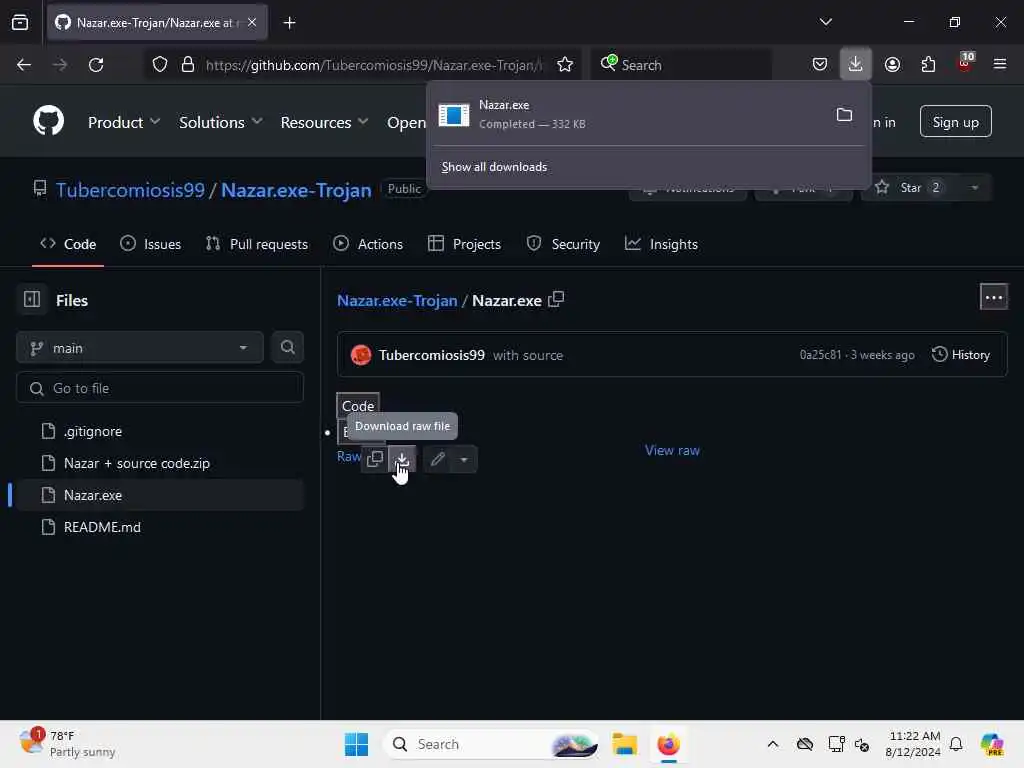Download the raw file
This screenshot has width=1024, height=768.
[x=402, y=458]
